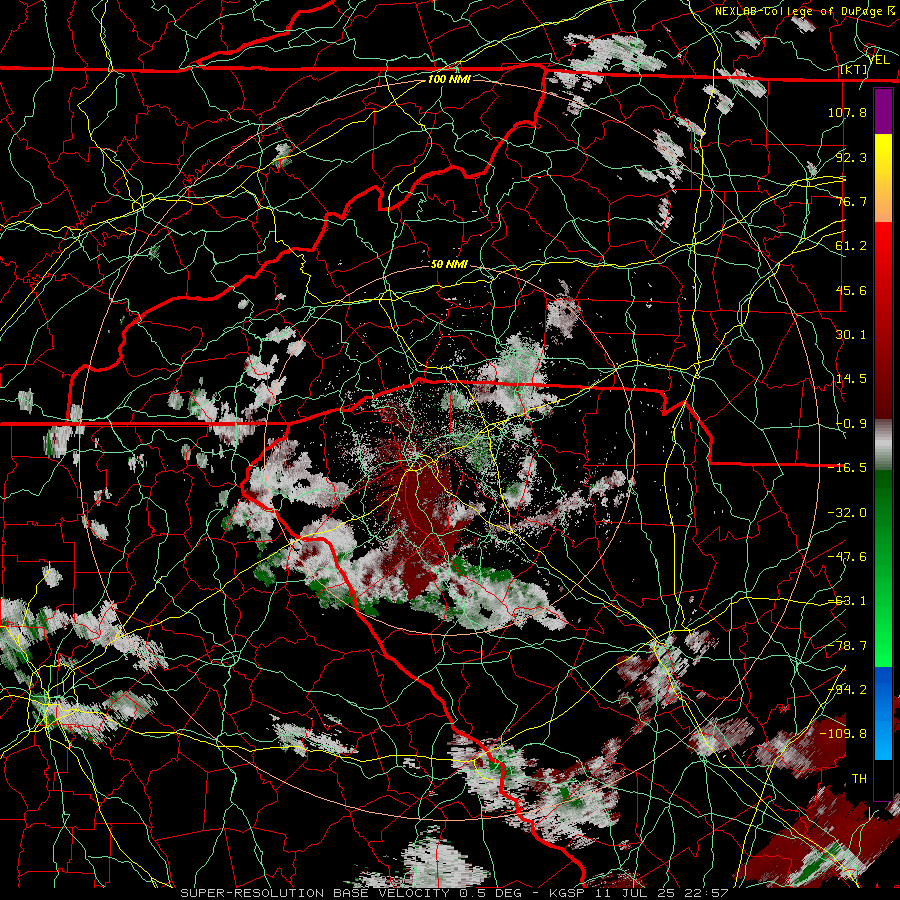This screenshot has width=900, height=900.
Task: Click the -0.9 value on velocity scale
Action: tap(851, 424)
